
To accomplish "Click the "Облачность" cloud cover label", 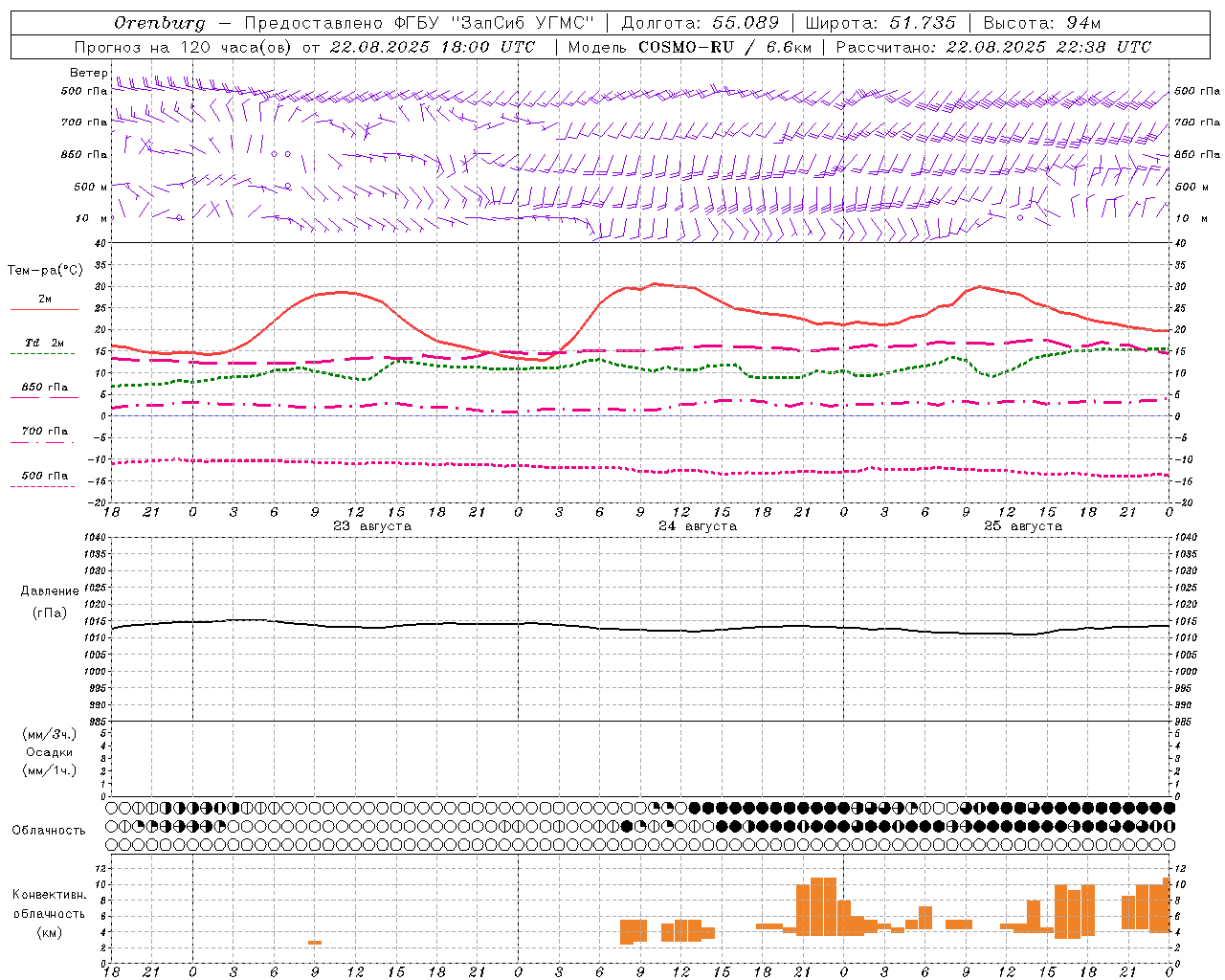I will (x=49, y=830).
